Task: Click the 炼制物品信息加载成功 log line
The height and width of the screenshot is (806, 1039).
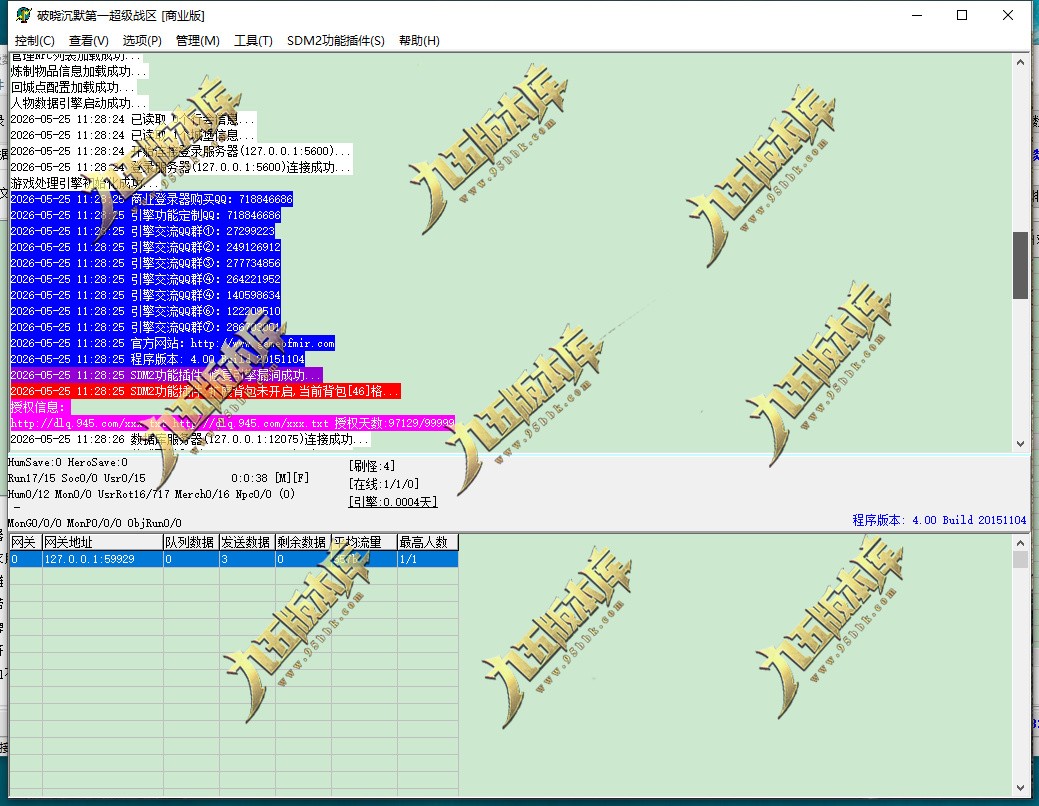Action: point(79,71)
